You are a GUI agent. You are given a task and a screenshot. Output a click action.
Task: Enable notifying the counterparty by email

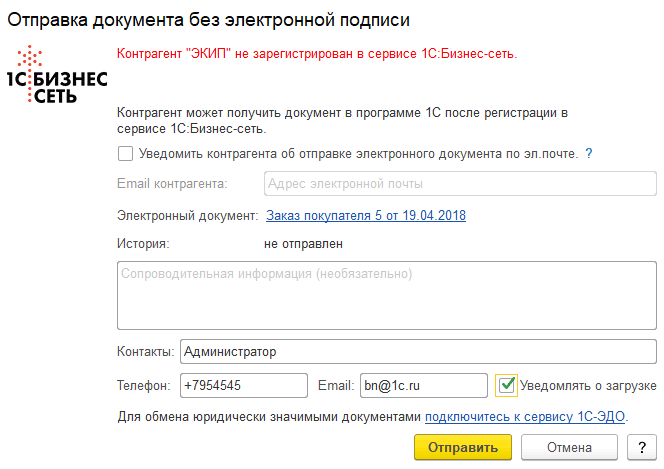coord(125,154)
